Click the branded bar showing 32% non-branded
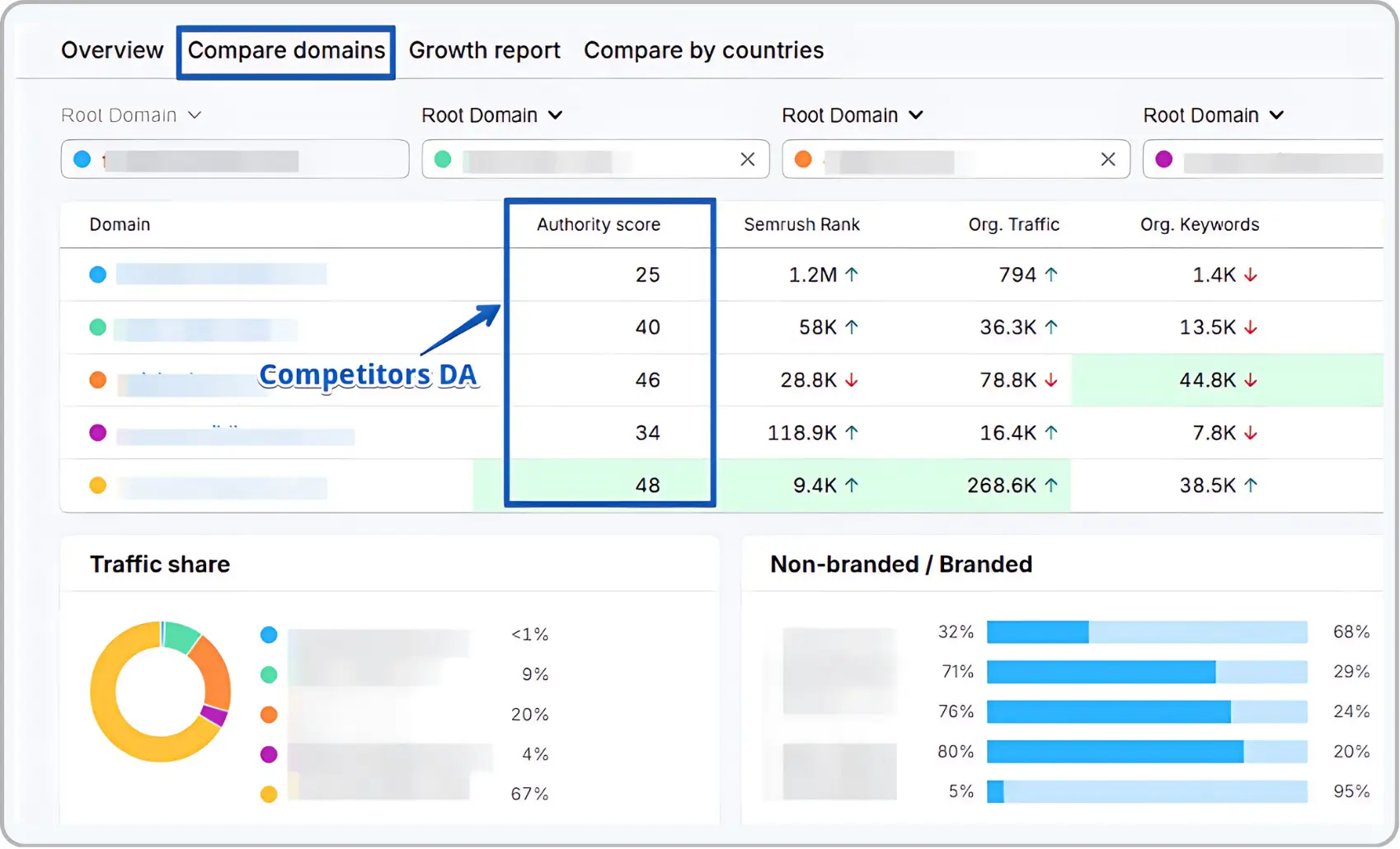 1147,632
